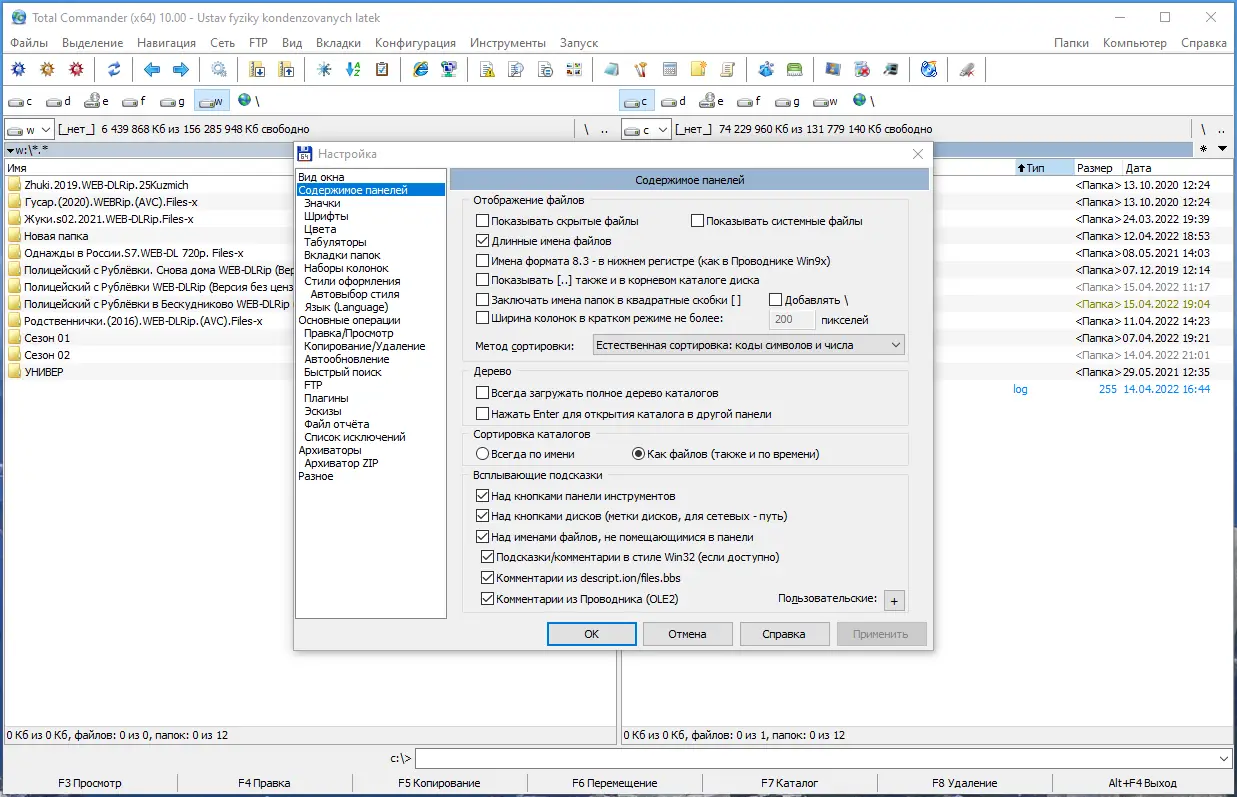This screenshot has height=797, width=1237.
Task: Click the scroll document toolbar icon
Action: point(728,69)
